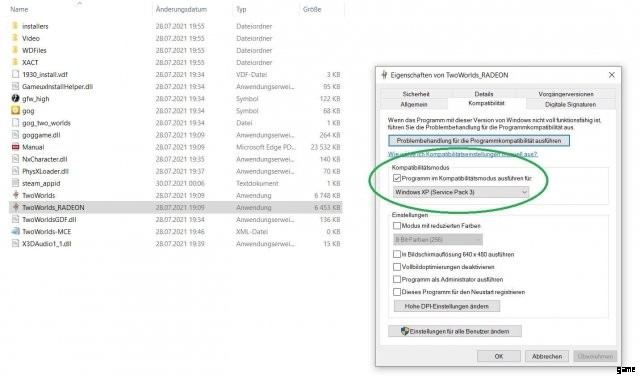Enable Modus mit reduzierten Farben
640x376 pixels.
pyautogui.click(x=397, y=225)
